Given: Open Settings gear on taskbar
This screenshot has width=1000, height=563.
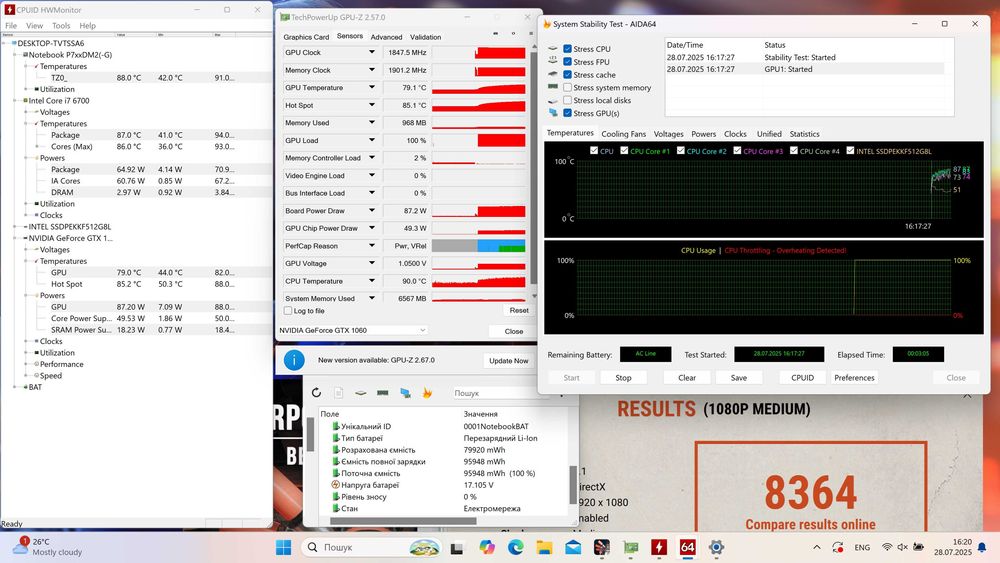Looking at the screenshot, I should [716, 547].
